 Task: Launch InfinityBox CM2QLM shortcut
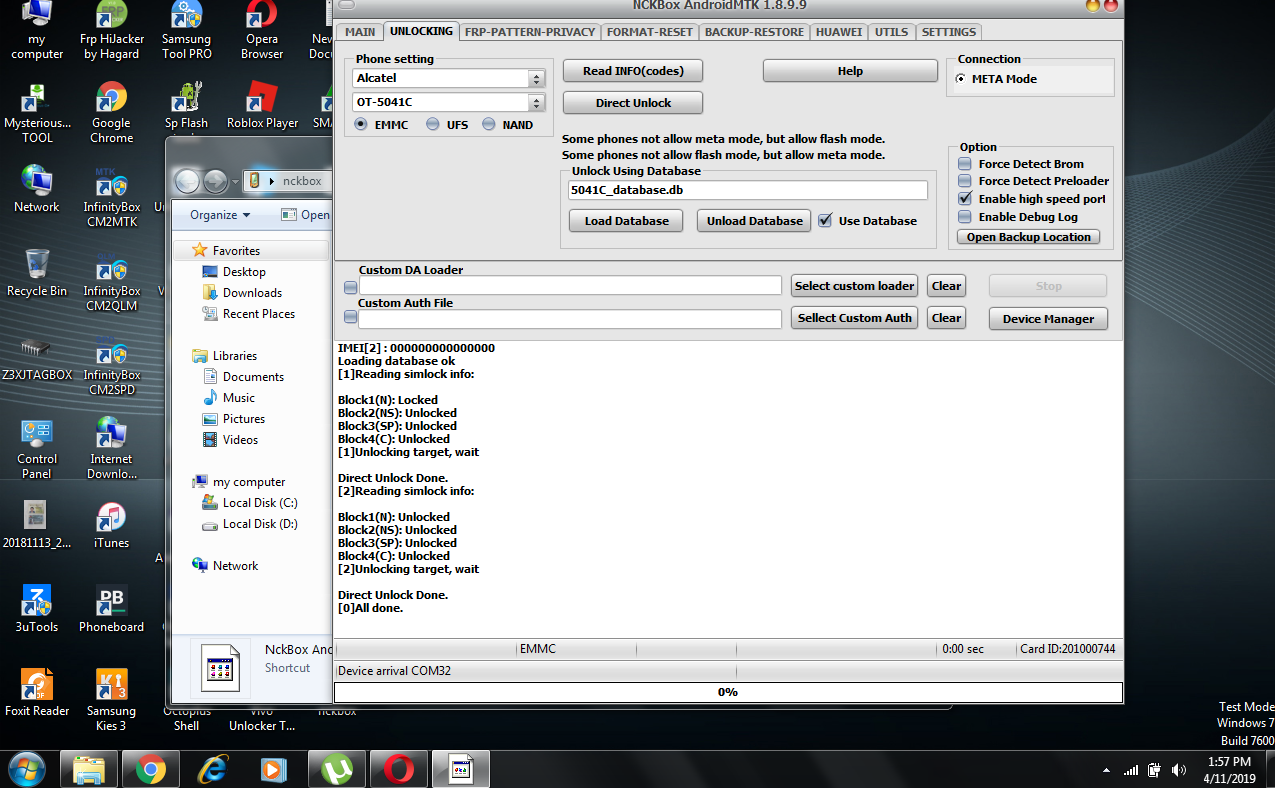(x=111, y=281)
